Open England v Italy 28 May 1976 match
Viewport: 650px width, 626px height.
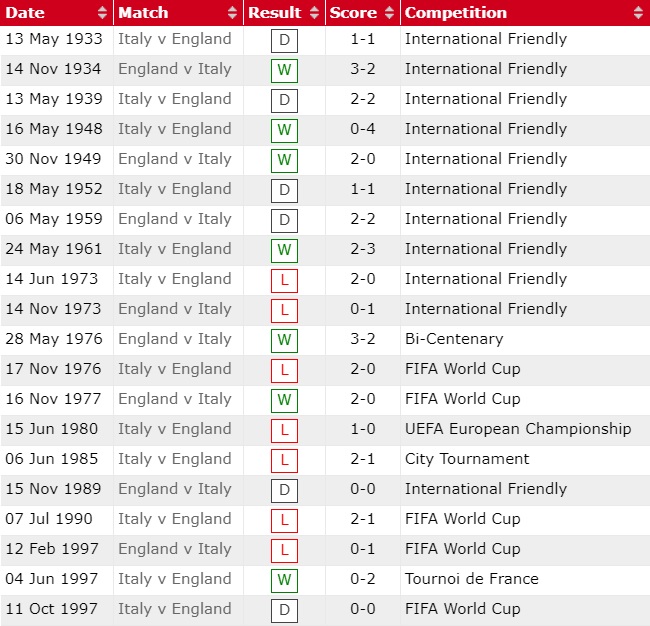pos(174,339)
